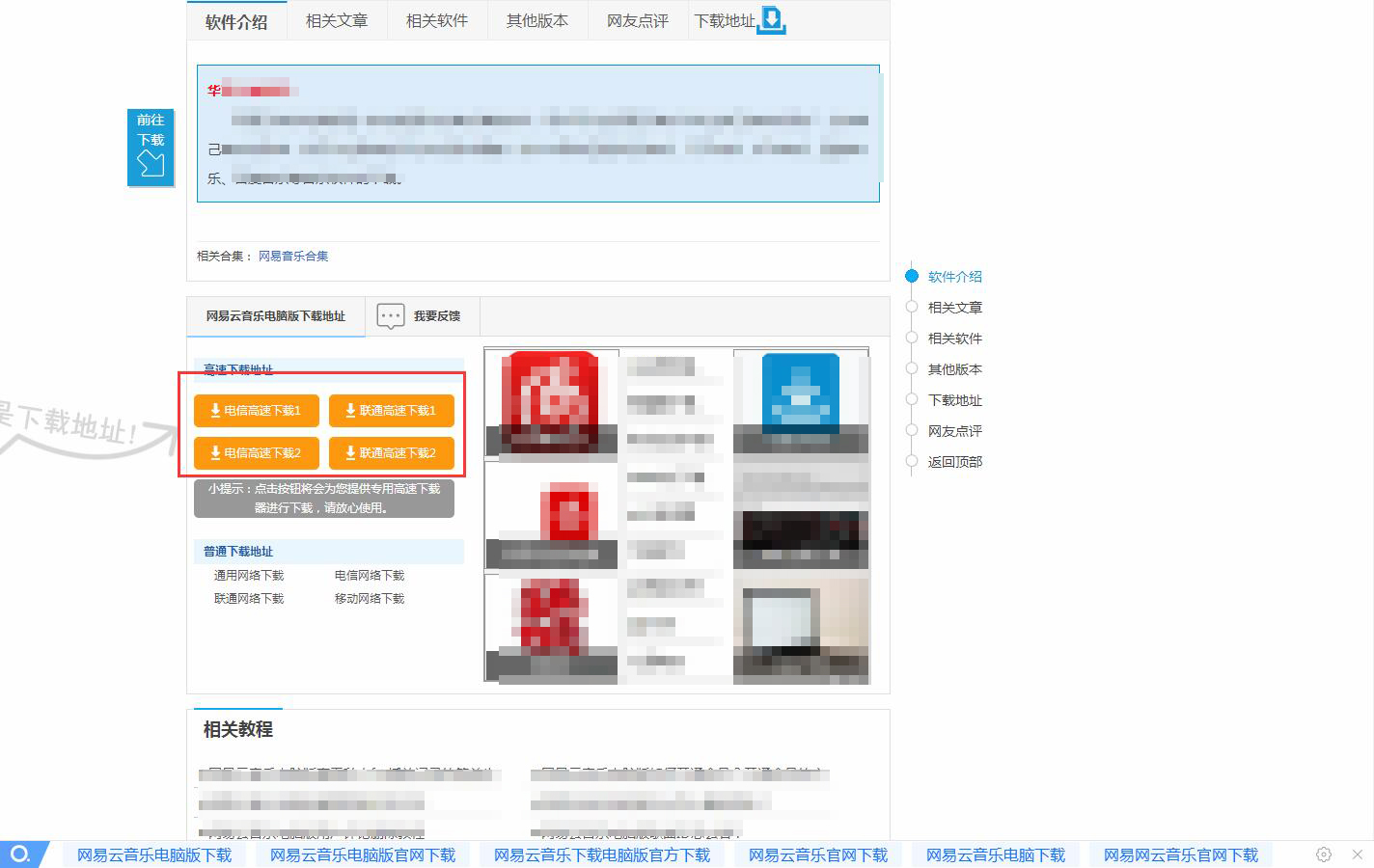This screenshot has width=1374, height=868.
Task: Click 网易云音乐电脑下载 suggestion
Action: (996, 855)
